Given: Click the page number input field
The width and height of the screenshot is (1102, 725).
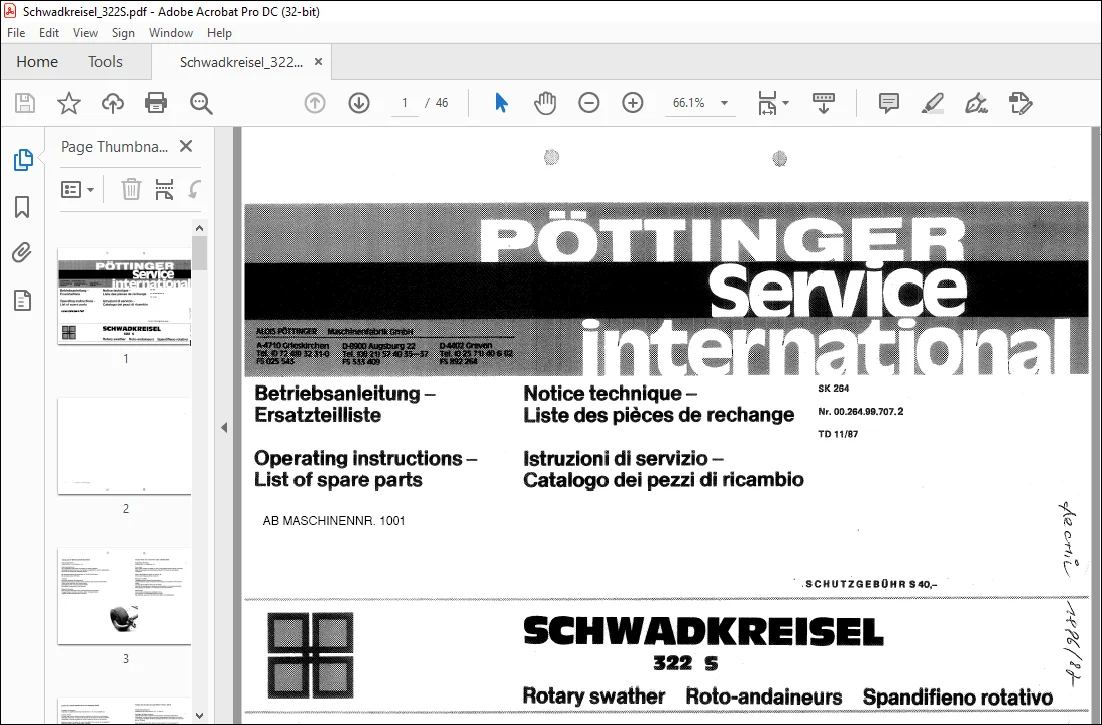Looking at the screenshot, I should (x=405, y=103).
